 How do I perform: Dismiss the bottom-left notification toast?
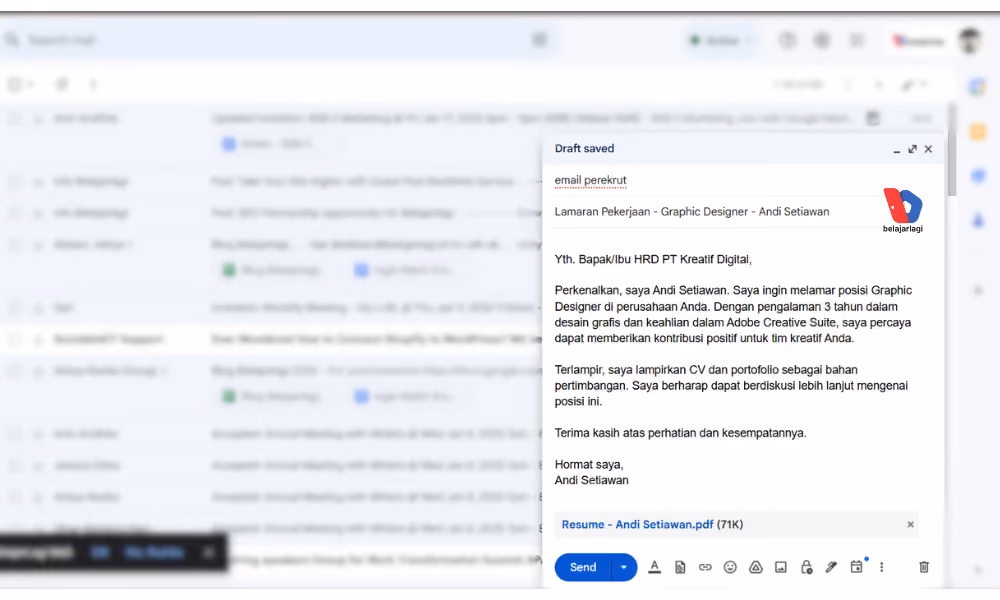click(208, 553)
